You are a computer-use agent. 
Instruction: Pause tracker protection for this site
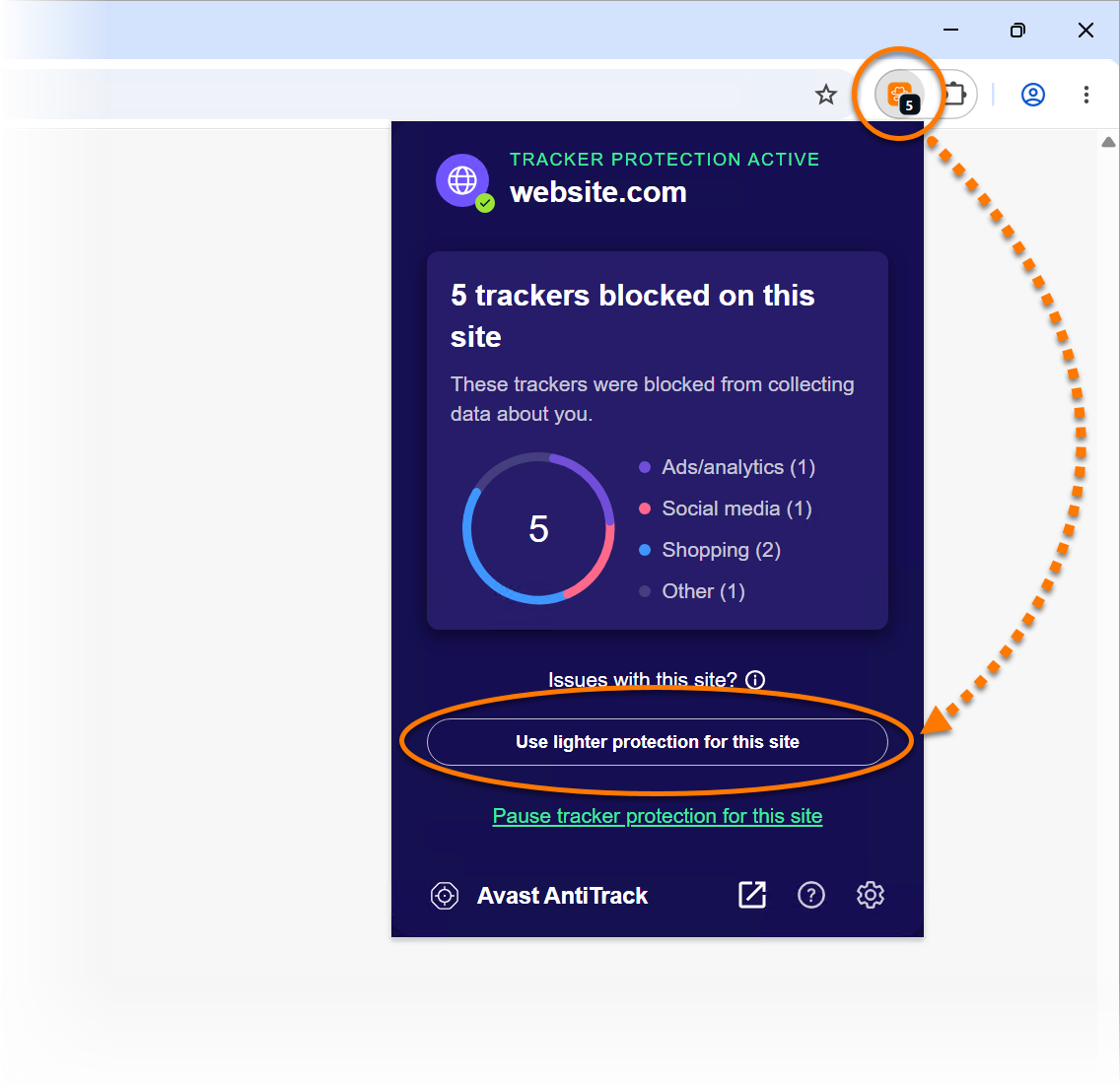[x=658, y=816]
